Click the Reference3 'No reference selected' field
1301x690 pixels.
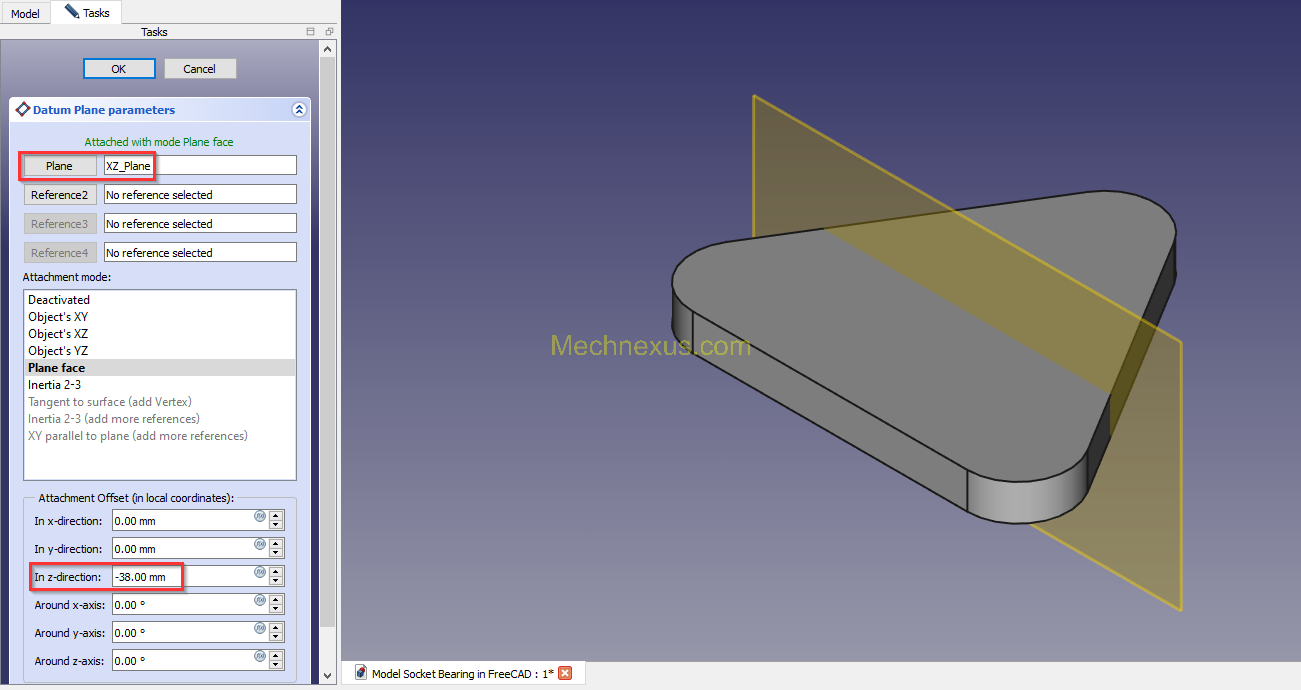click(x=200, y=224)
